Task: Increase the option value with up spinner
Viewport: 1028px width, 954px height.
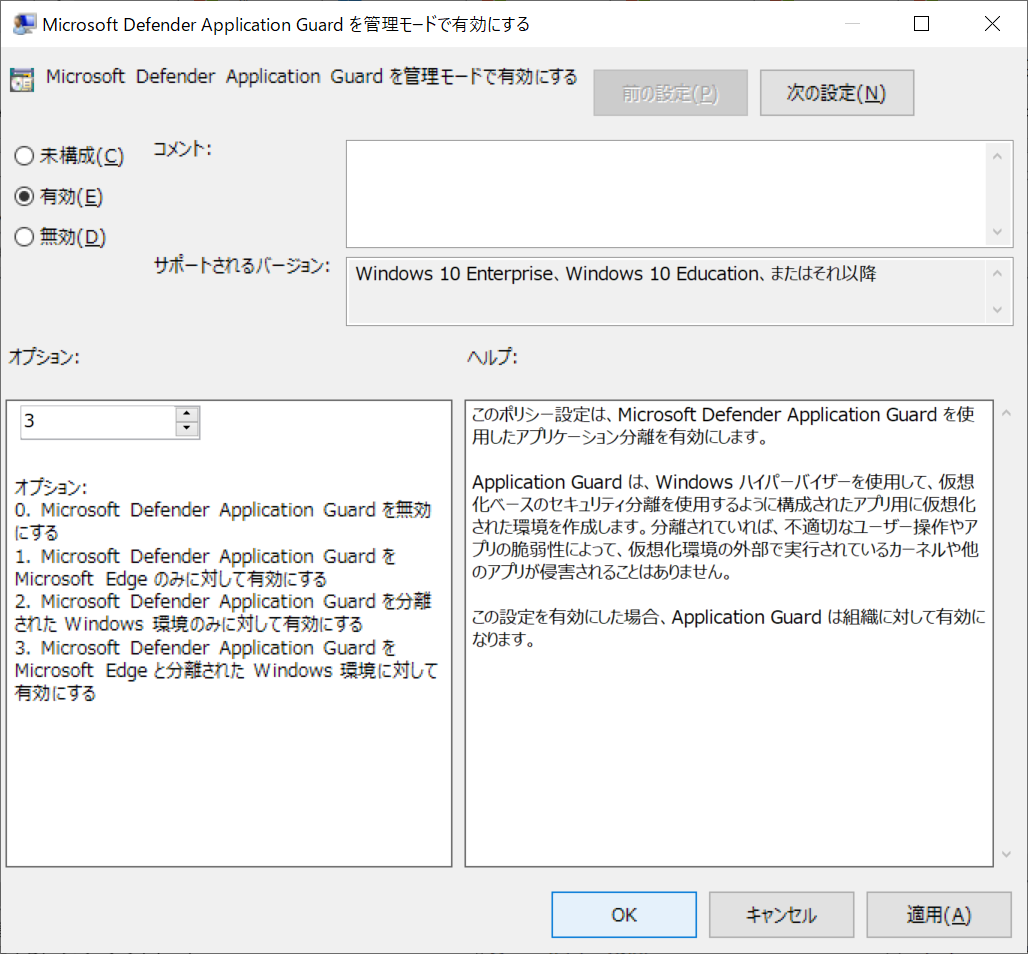Action: pos(187,414)
